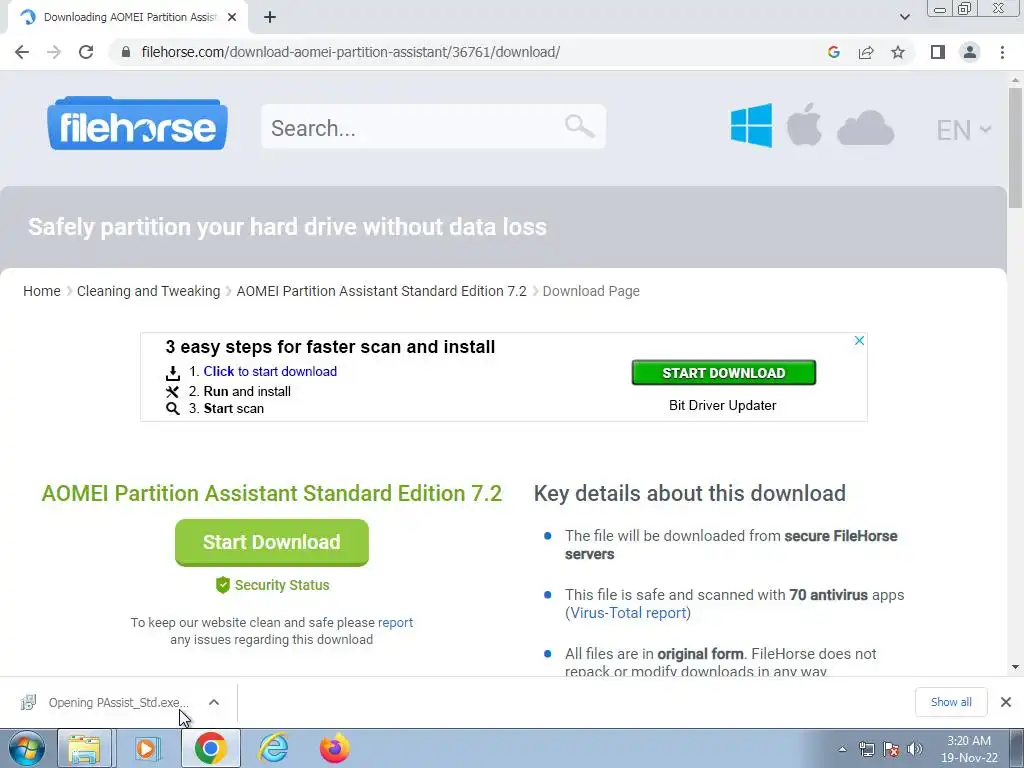Close the ad with the X icon
The width and height of the screenshot is (1024, 768).
pyautogui.click(x=859, y=340)
